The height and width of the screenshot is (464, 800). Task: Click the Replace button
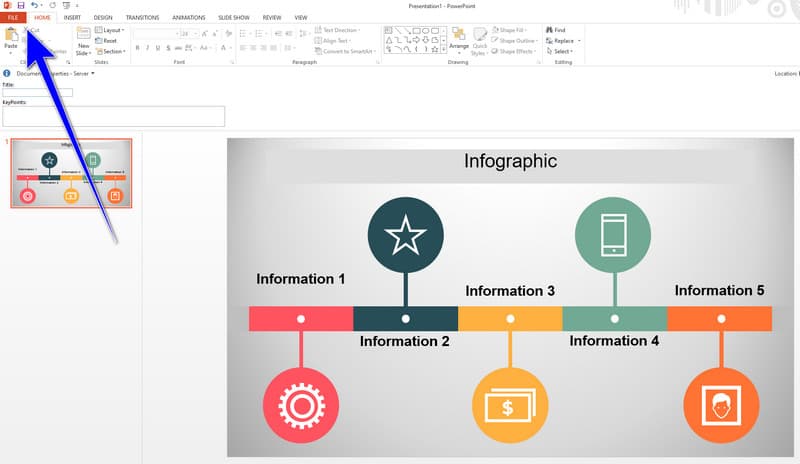(560, 41)
